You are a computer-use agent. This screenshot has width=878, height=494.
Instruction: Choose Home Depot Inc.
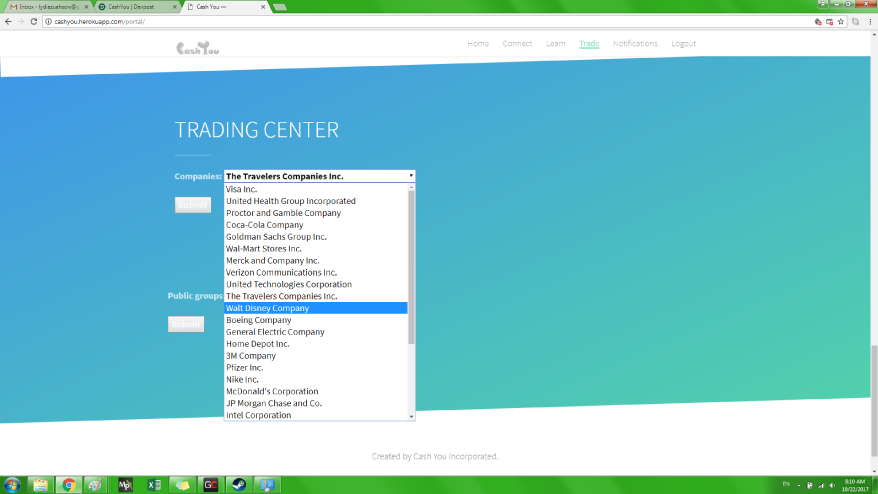coord(316,344)
